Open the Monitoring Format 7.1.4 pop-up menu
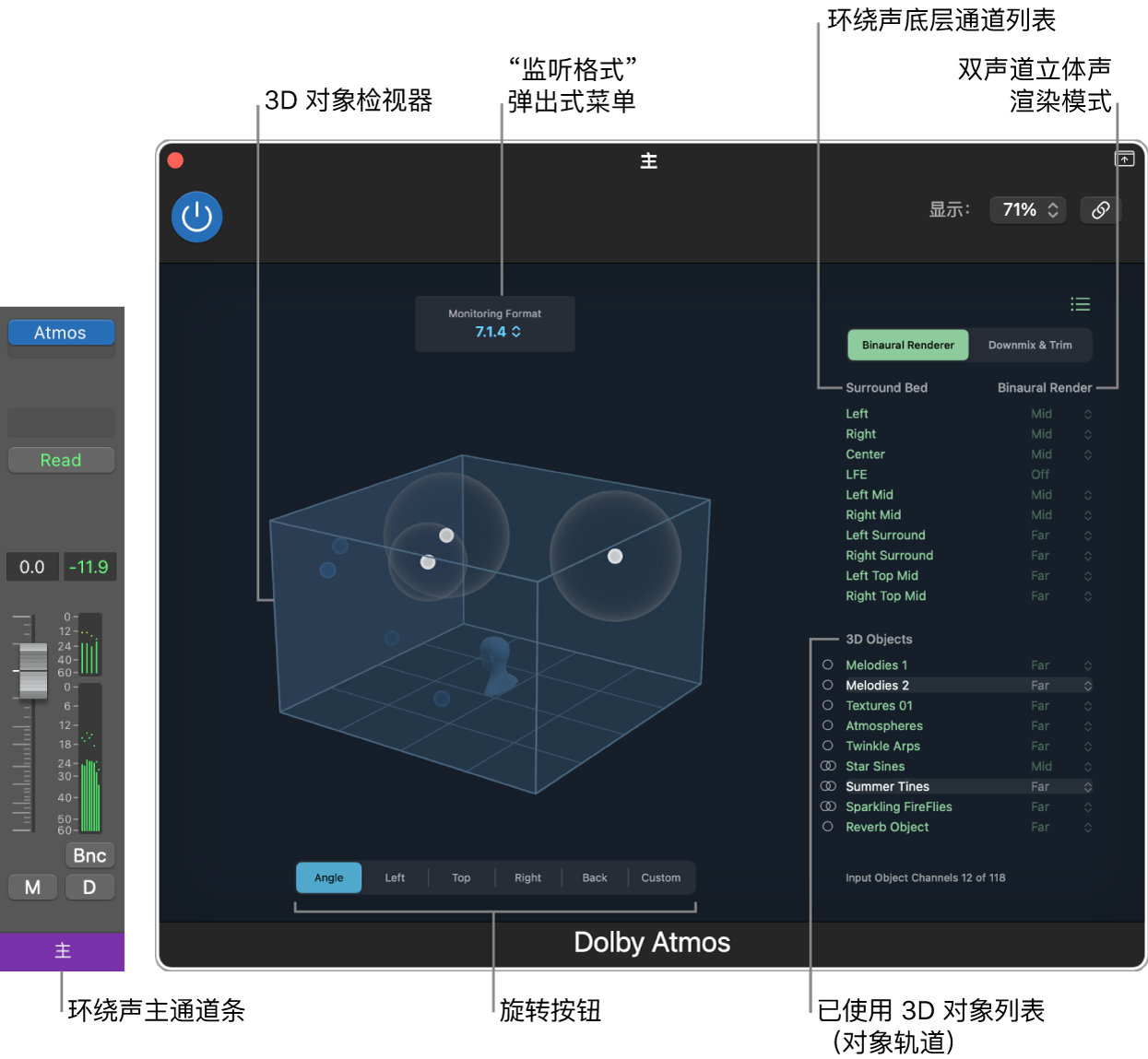This screenshot has width=1148, height=1059. tap(498, 332)
